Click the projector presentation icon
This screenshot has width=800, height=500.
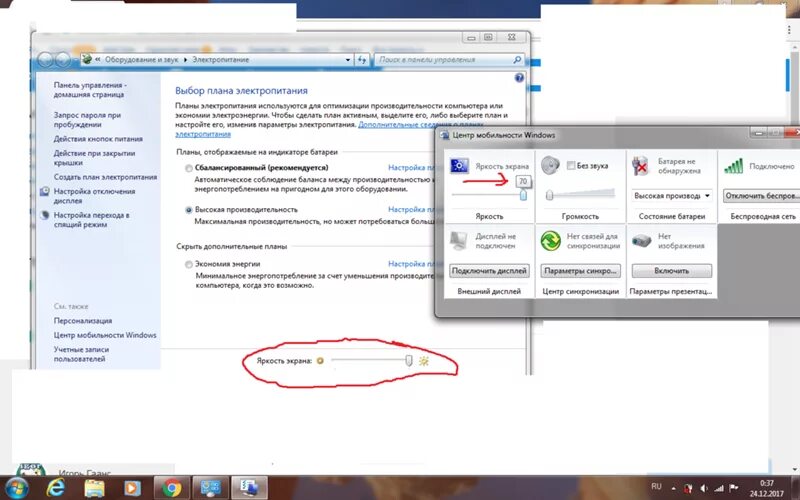click(642, 241)
